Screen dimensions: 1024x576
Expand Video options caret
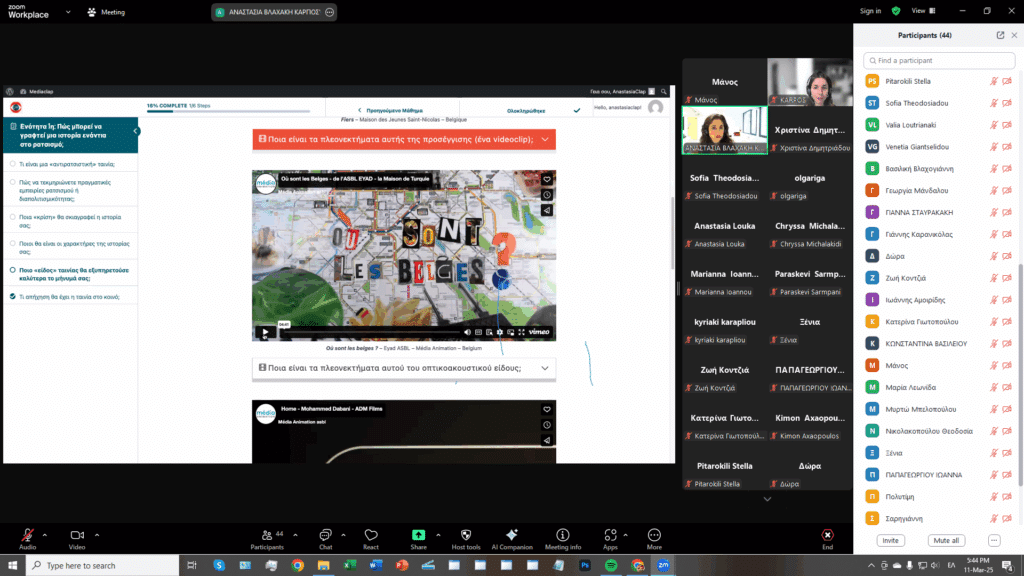point(97,536)
